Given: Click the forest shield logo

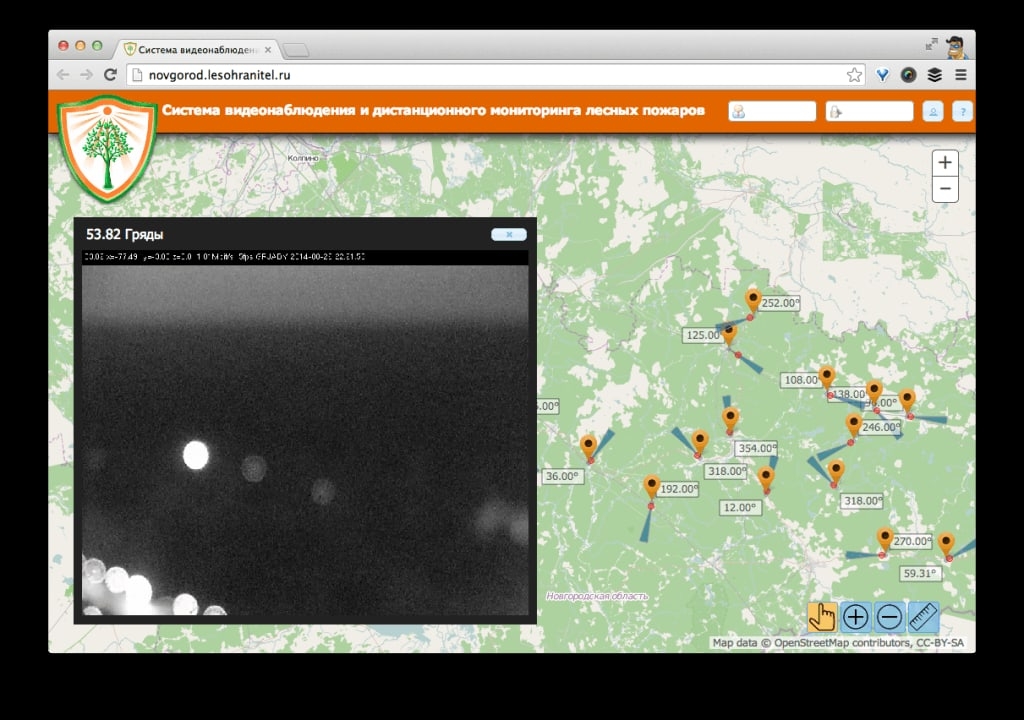Looking at the screenshot, I should coord(107,146).
